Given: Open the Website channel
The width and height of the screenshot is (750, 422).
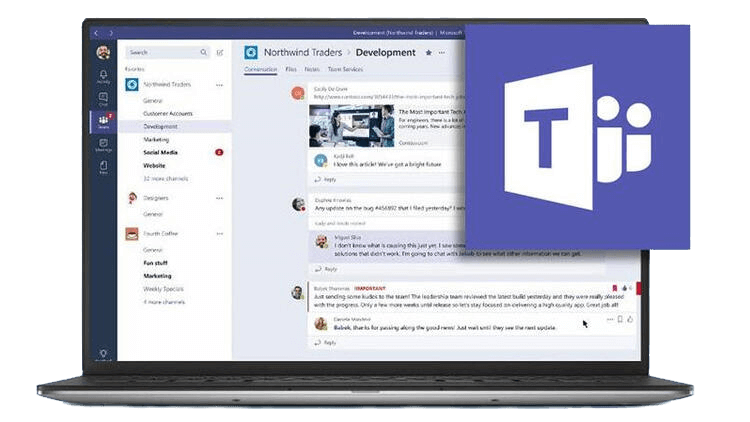Looking at the screenshot, I should [154, 166].
